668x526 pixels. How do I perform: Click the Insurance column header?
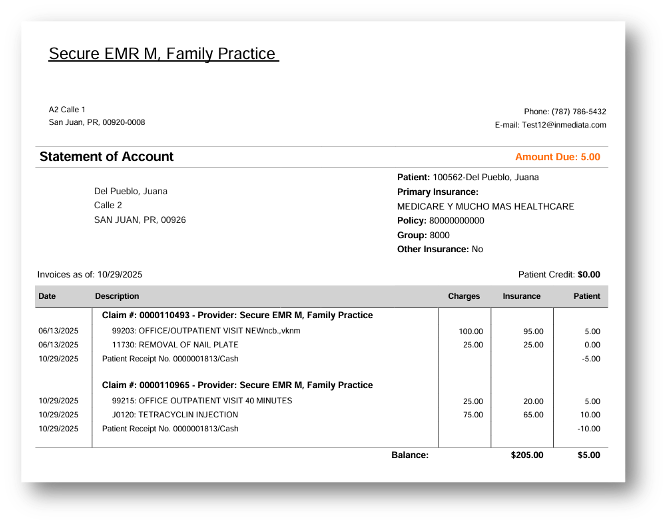coord(521,296)
